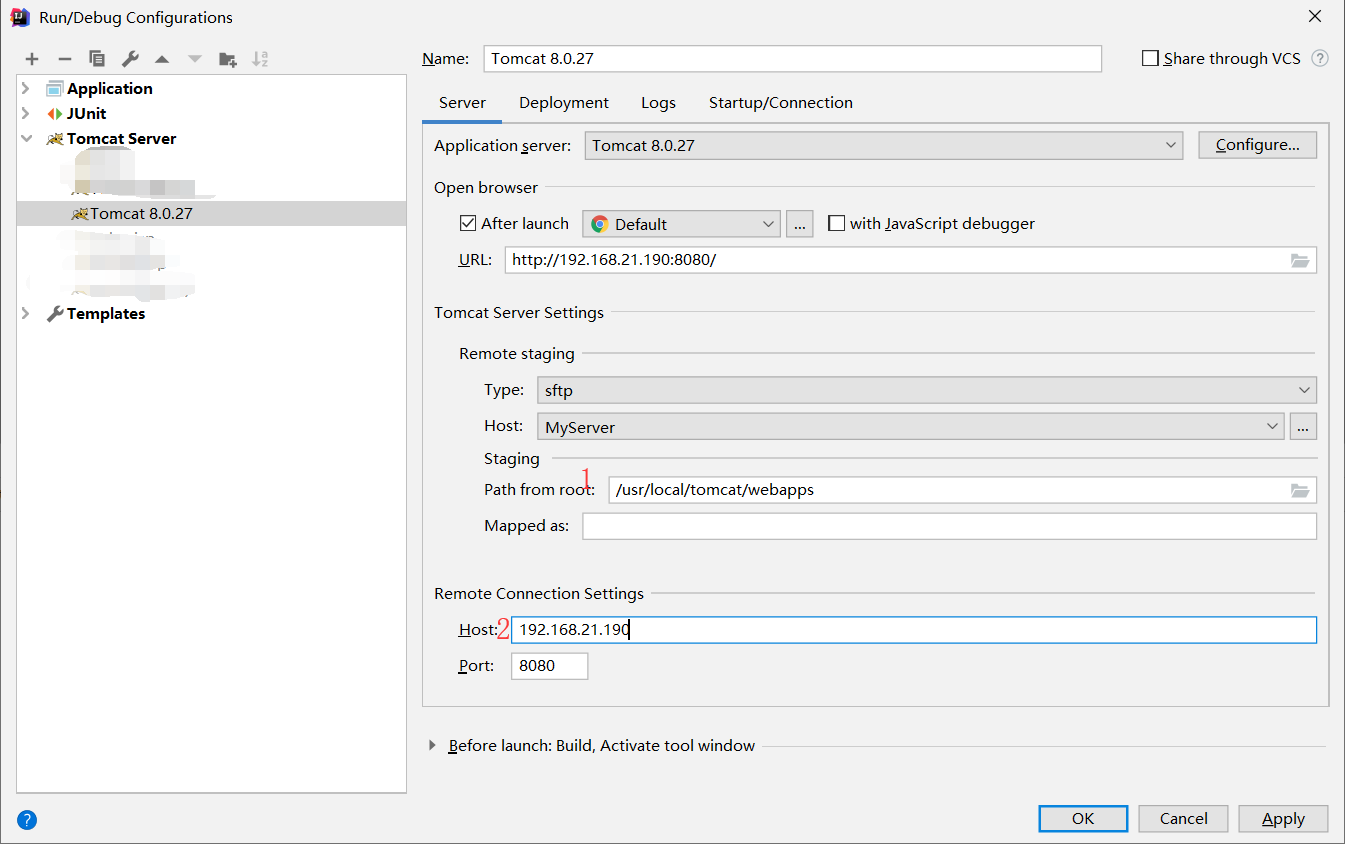Click the JUnit node icon

(55, 113)
